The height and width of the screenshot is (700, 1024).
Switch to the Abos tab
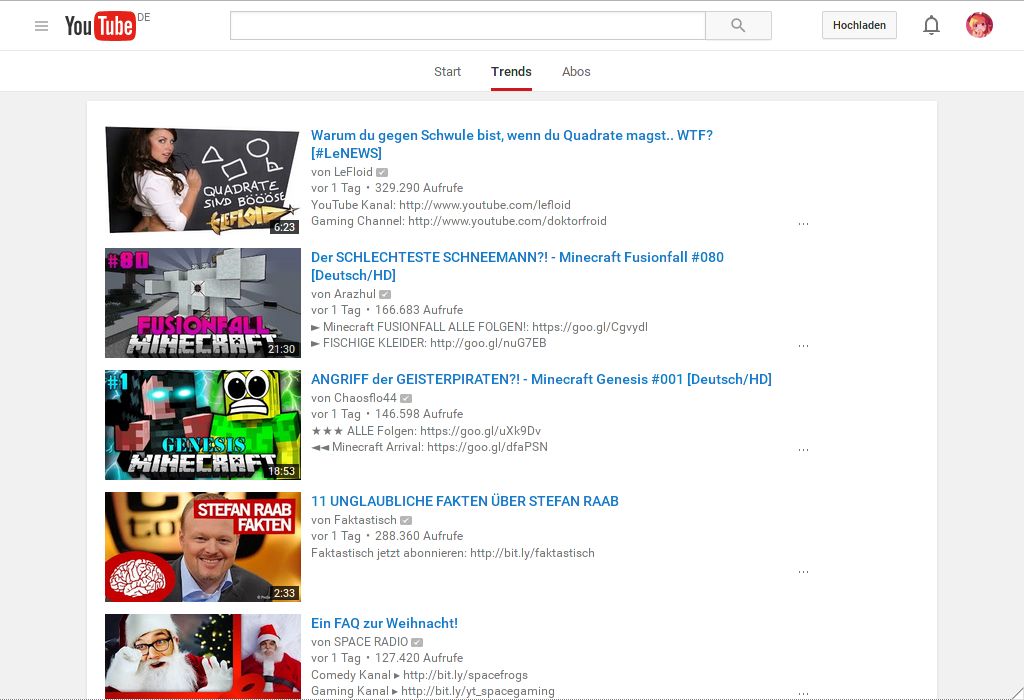coord(576,72)
